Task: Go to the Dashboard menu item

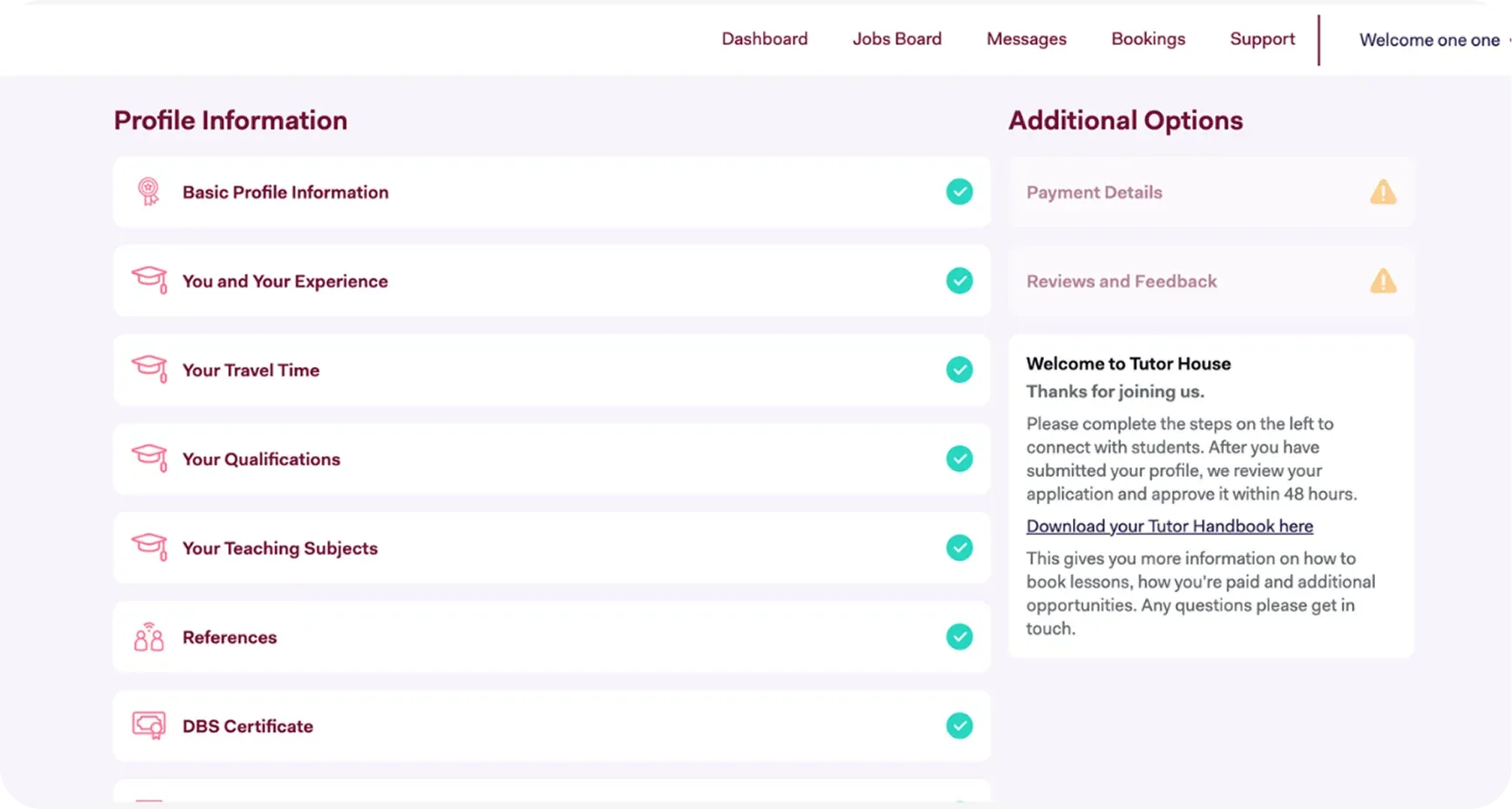Action: click(764, 39)
